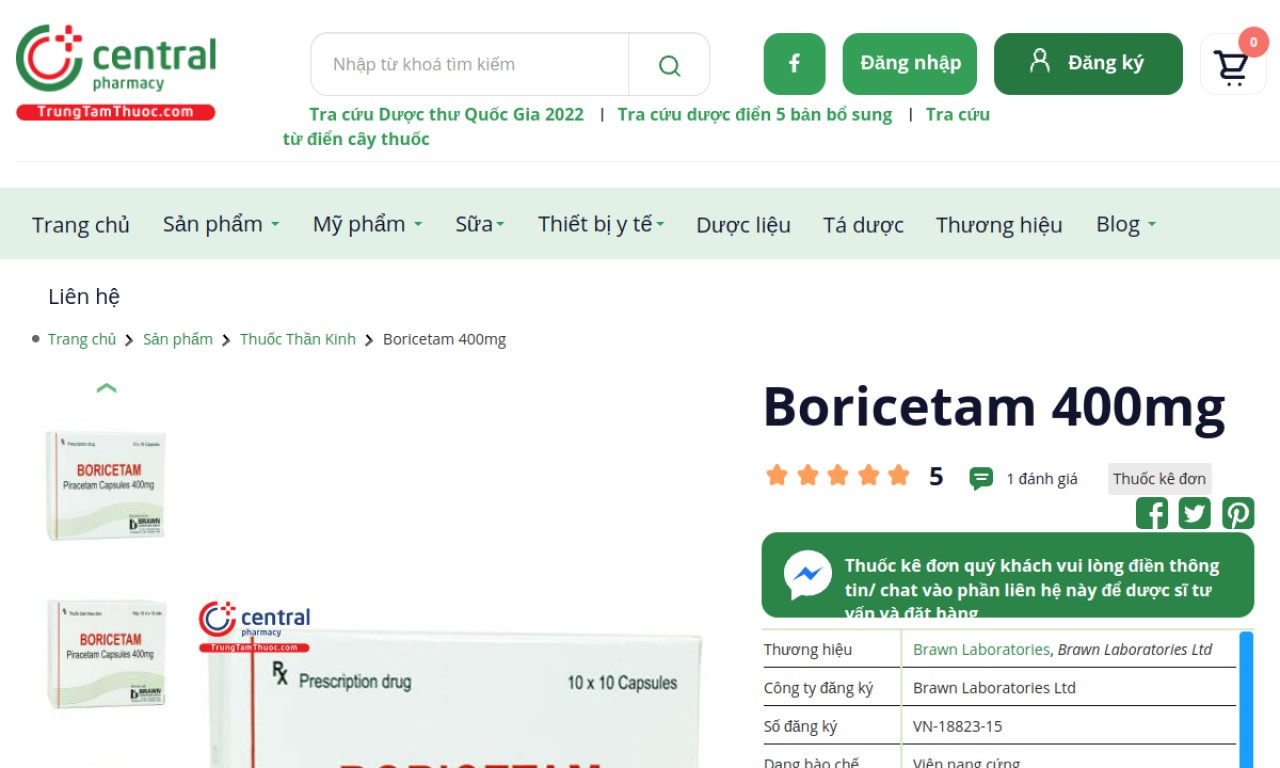Go to Trang chủ in navigation bar
Screen dimensions: 1280x768
(81, 225)
